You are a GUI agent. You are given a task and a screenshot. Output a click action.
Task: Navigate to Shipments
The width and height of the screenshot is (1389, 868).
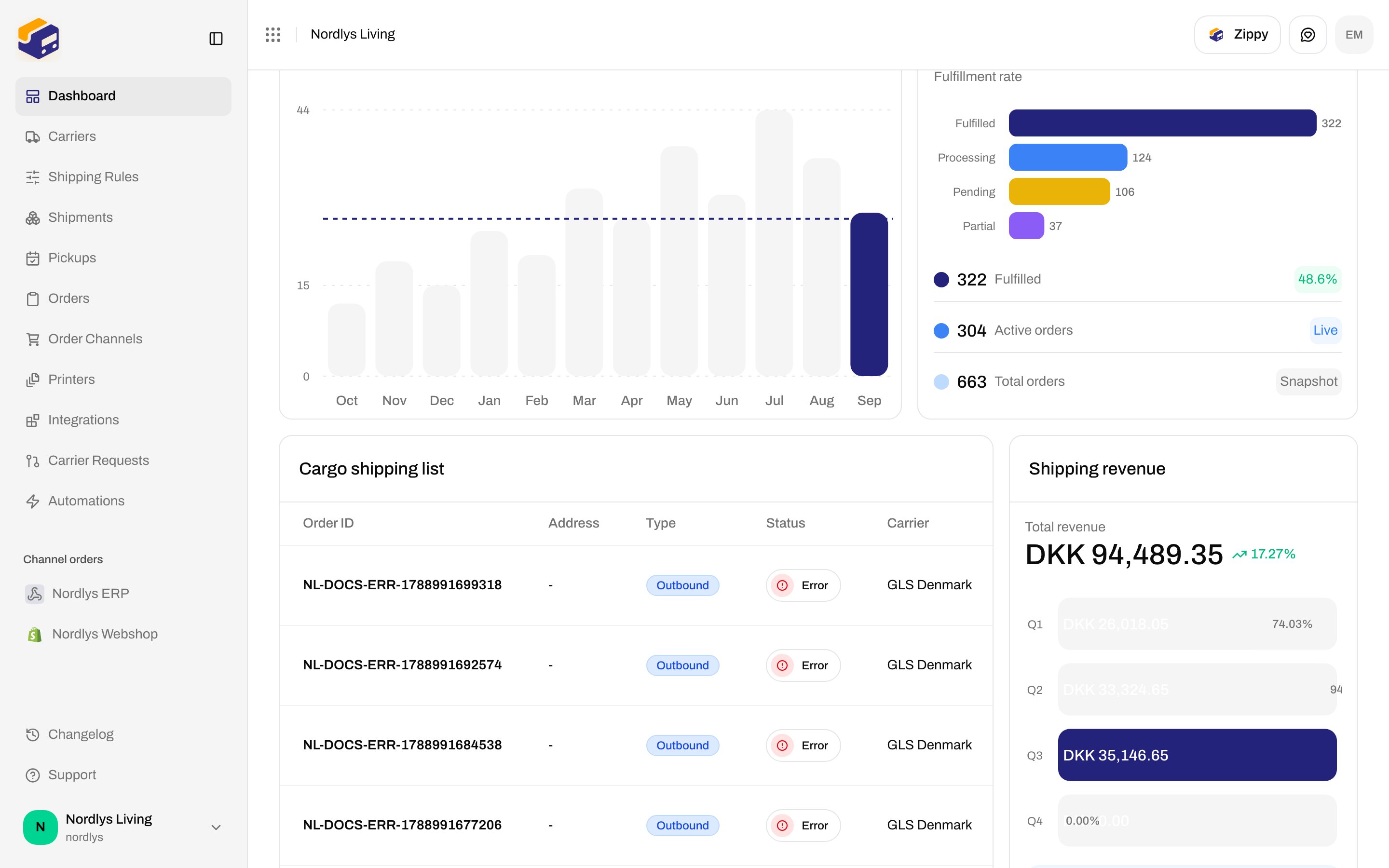click(123, 217)
